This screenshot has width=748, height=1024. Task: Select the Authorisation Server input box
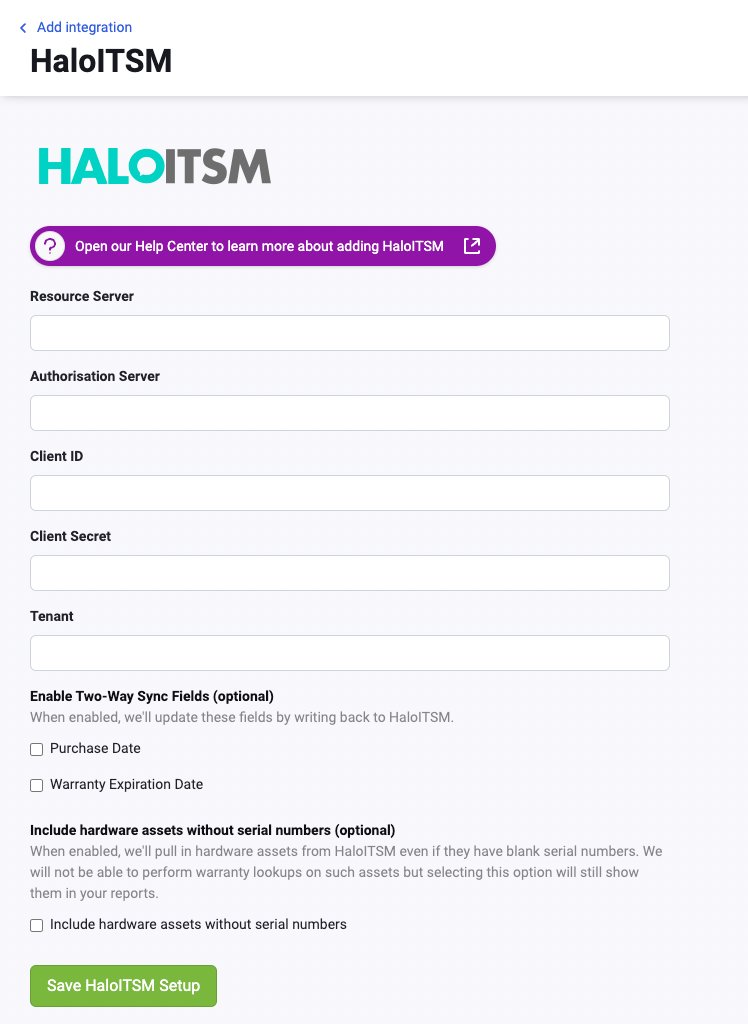350,413
